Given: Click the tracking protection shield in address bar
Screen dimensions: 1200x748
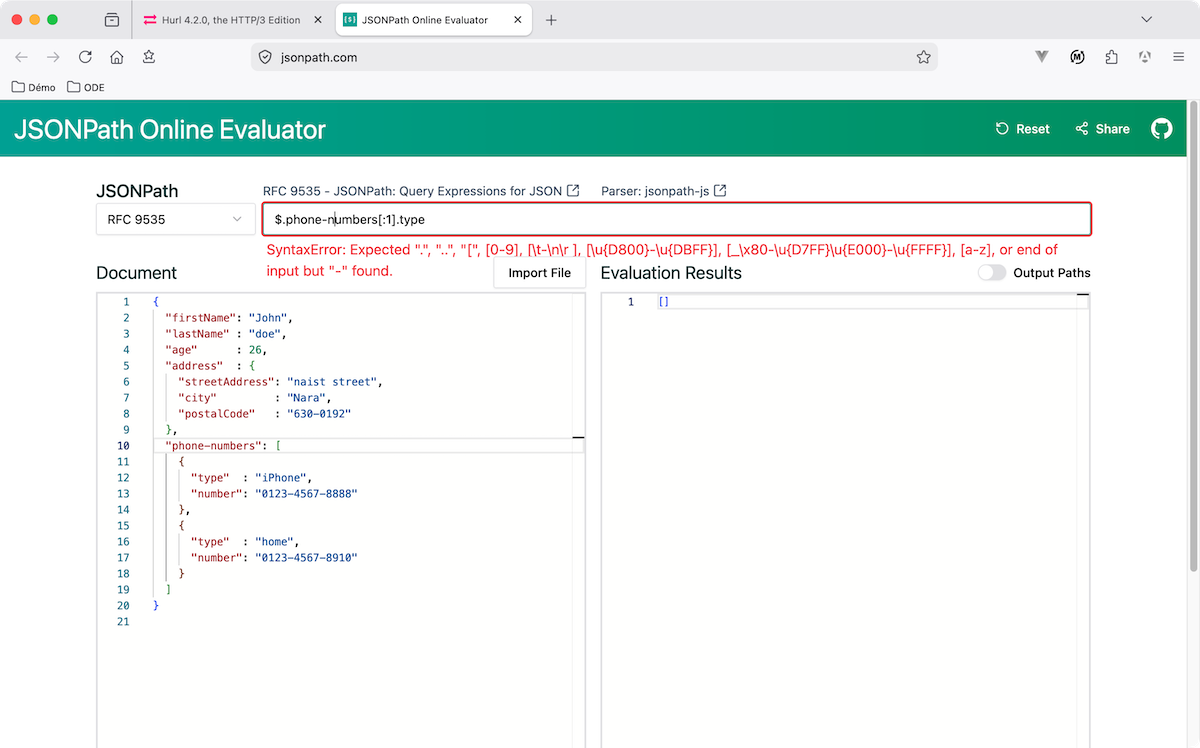Looking at the screenshot, I should tap(264, 57).
